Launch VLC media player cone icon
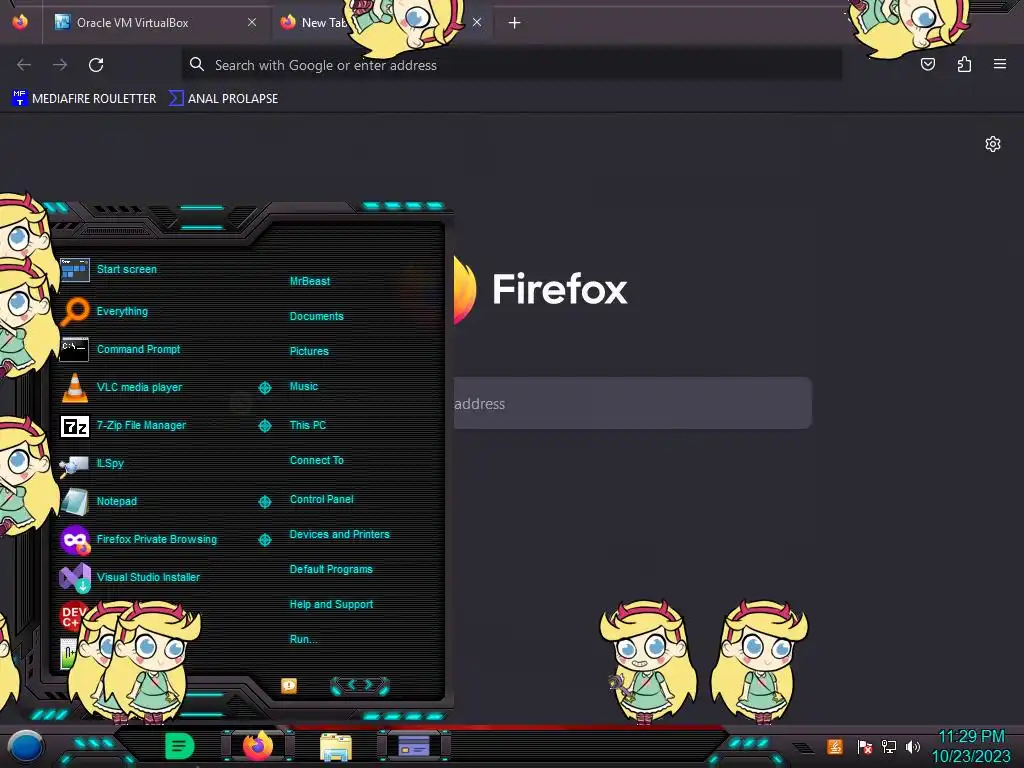This screenshot has width=1024, height=768. [74, 387]
